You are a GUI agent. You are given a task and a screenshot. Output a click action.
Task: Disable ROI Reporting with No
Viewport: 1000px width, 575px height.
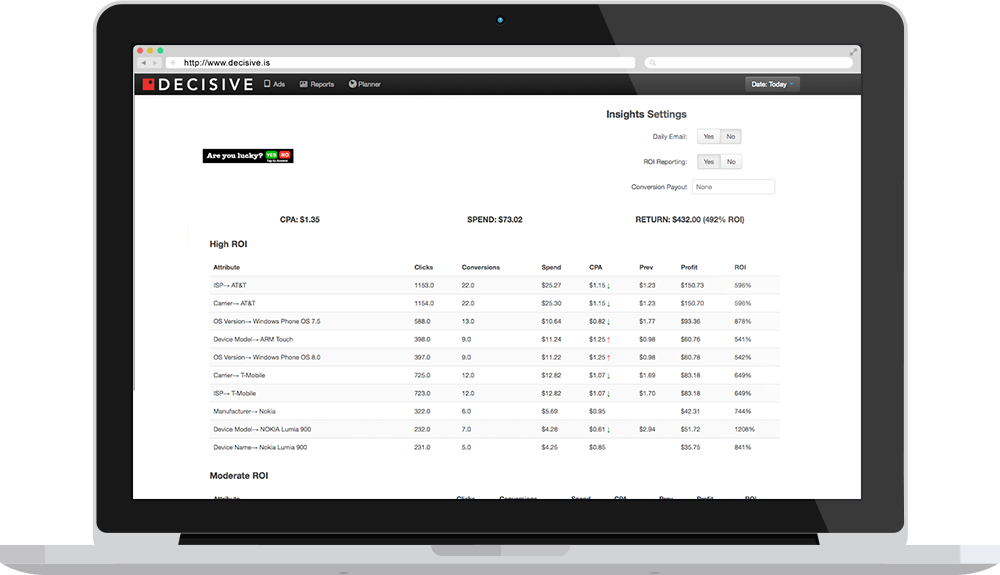[731, 162]
